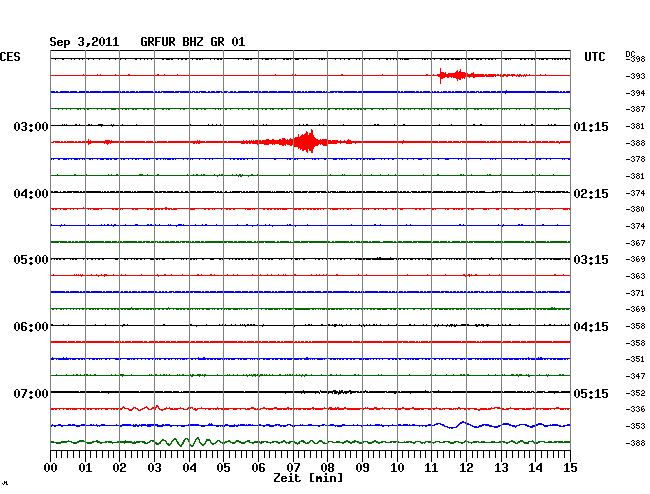The image size is (650, 494).
Task: Click the "Zeit [min]" axis title
Action: pos(308,478)
